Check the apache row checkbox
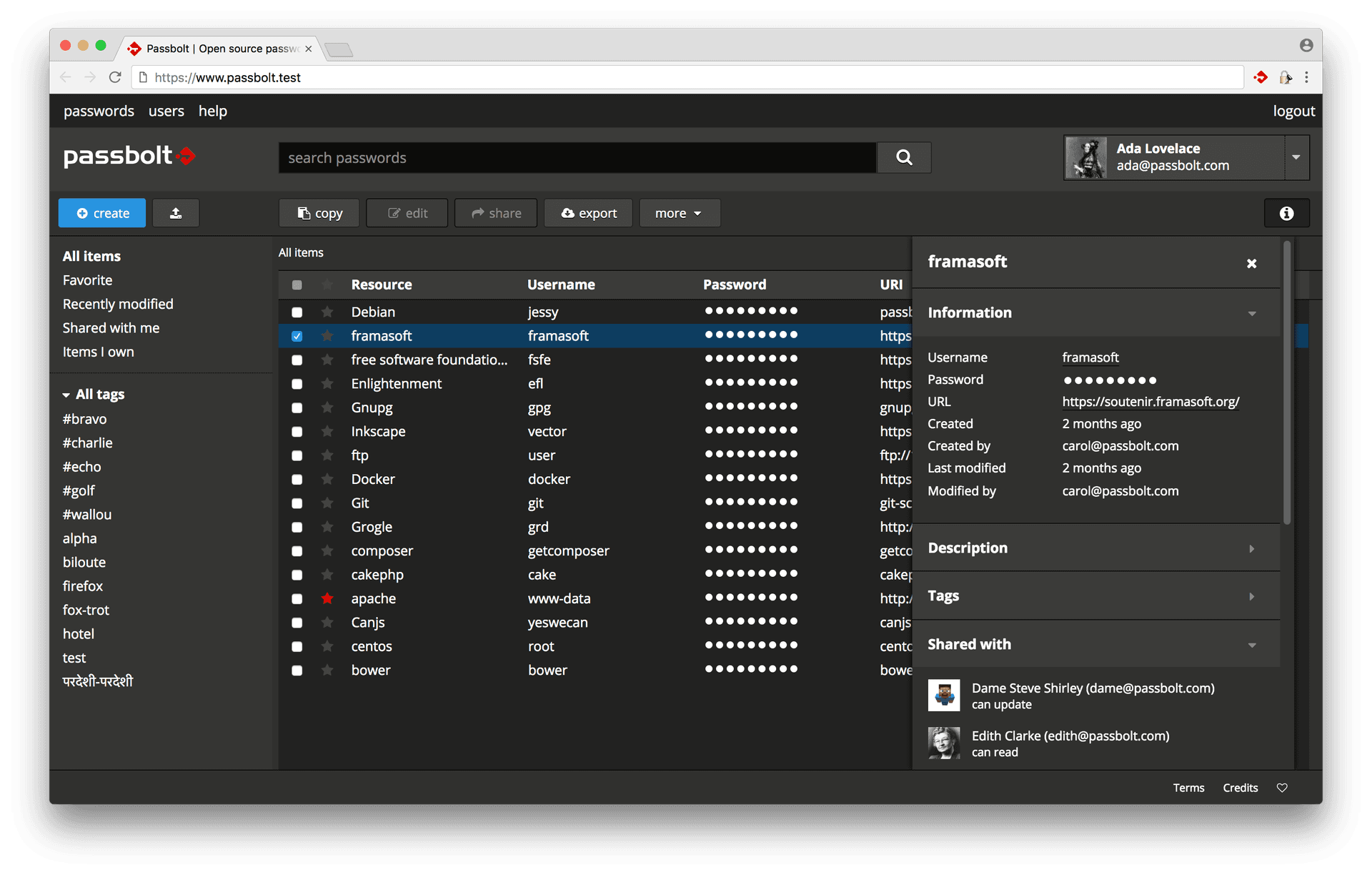This screenshot has width=1372, height=875. click(297, 599)
